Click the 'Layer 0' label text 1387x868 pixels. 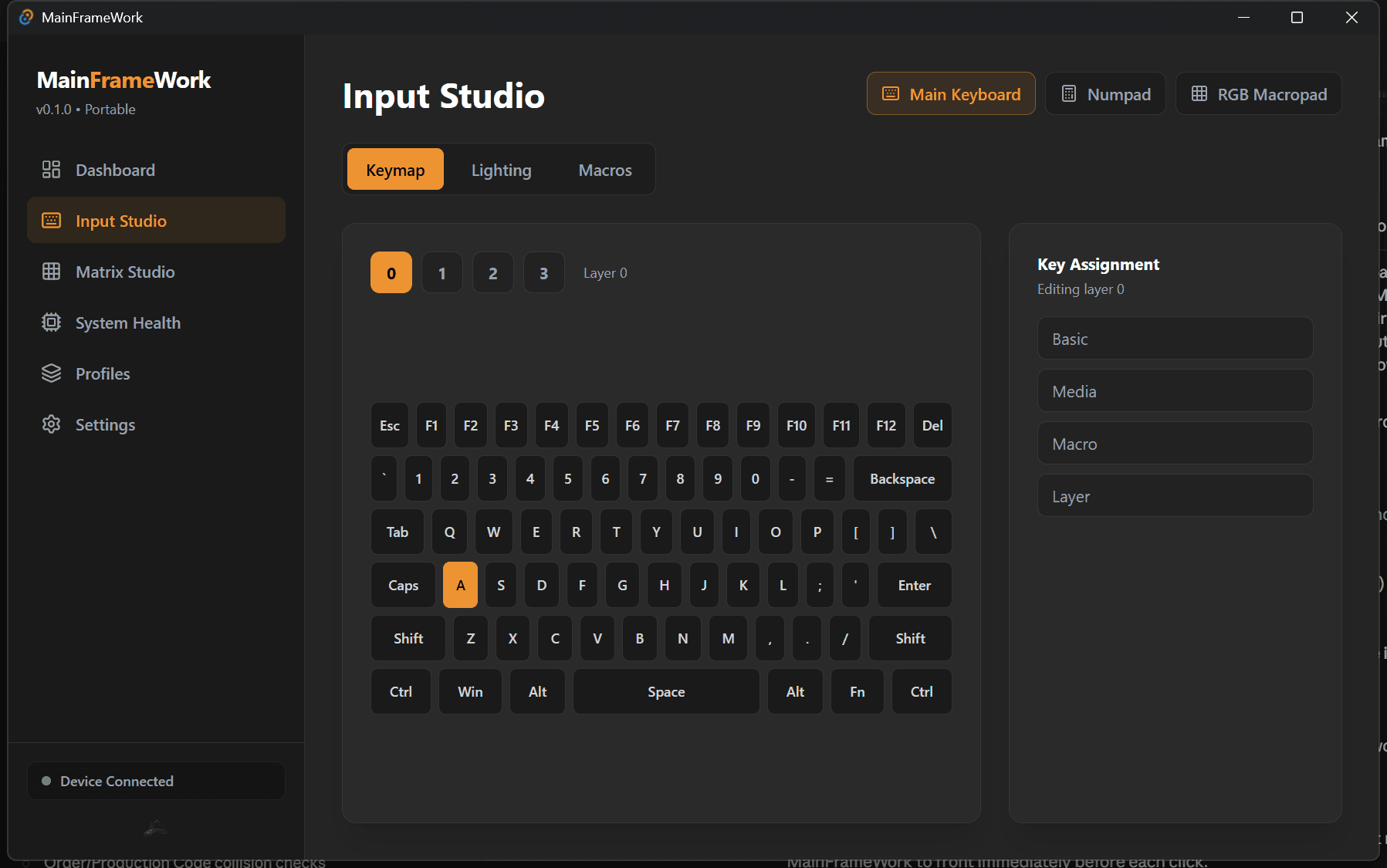coord(605,273)
